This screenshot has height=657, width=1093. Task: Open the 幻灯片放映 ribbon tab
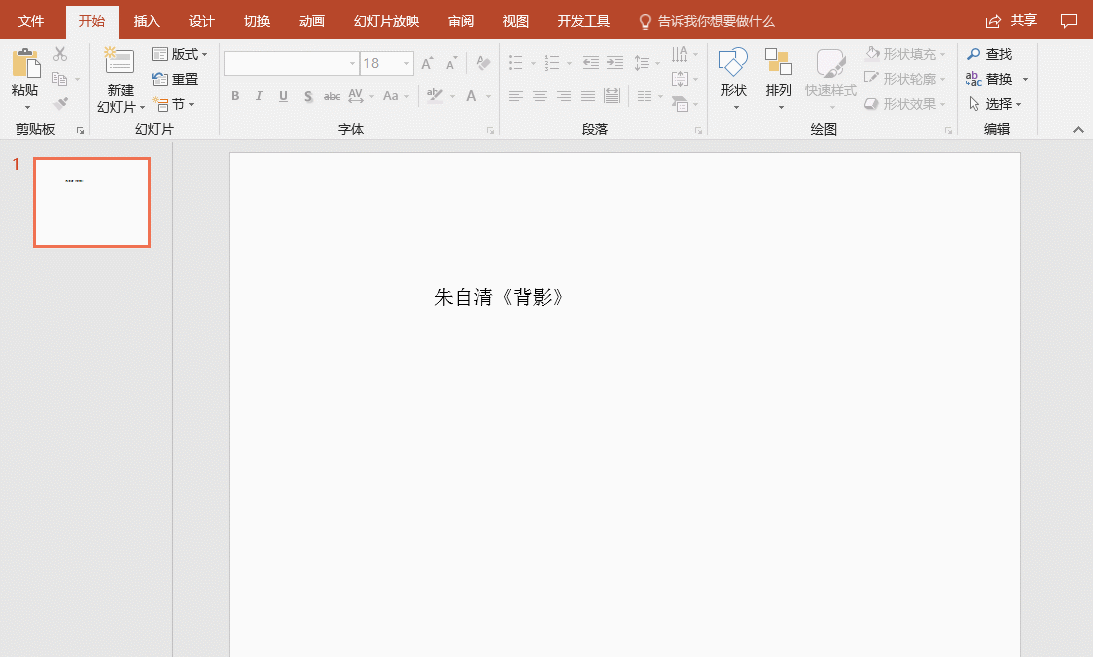click(385, 20)
